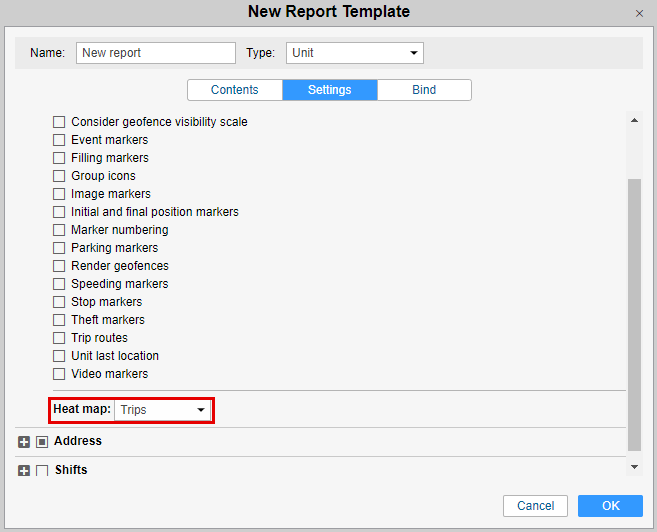Close the New Report Template dialog
657x532 pixels.
click(x=639, y=14)
